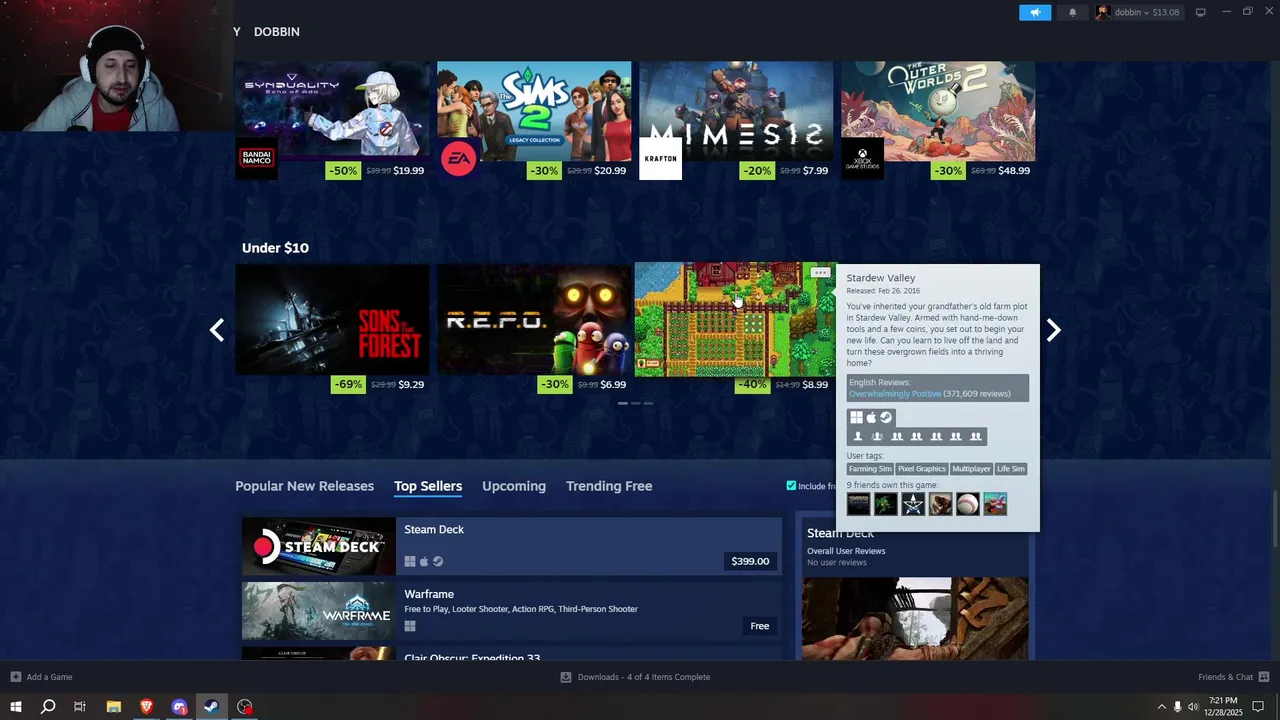Click the Windows platform icon in Stardew popup
Image resolution: width=1280 pixels, height=720 pixels.
[x=856, y=418]
